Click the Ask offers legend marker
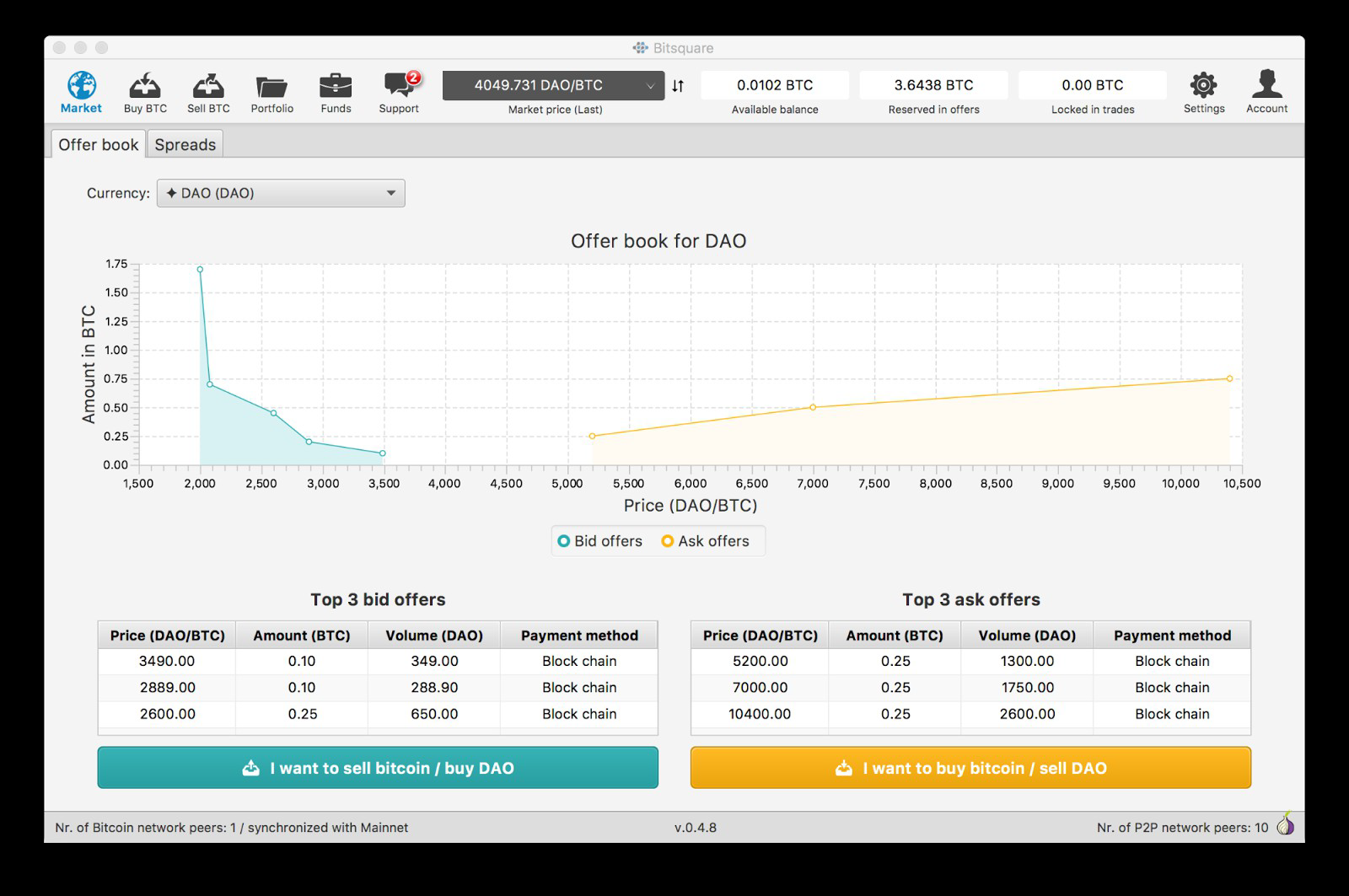Viewport: 1349px width, 896px height. click(668, 541)
